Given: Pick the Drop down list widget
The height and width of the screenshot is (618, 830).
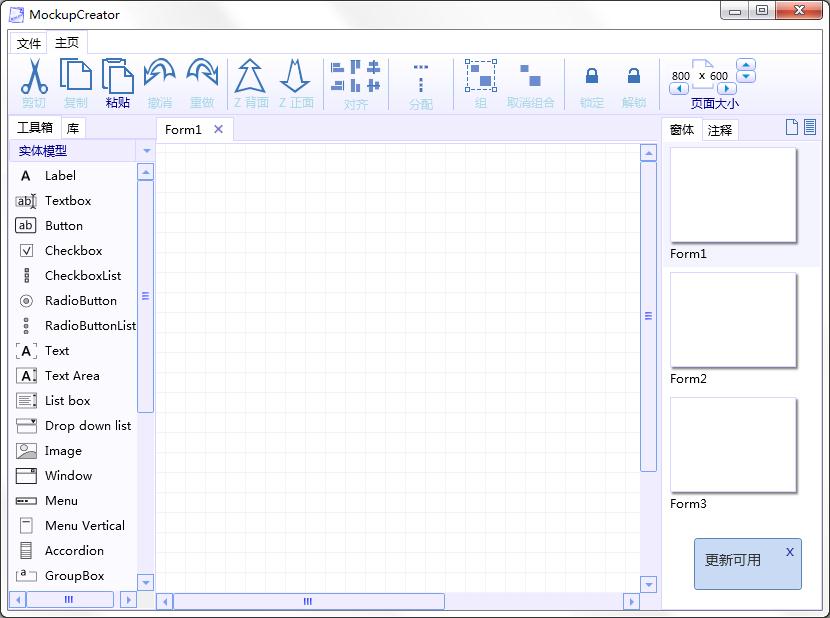Looking at the screenshot, I should [87, 426].
